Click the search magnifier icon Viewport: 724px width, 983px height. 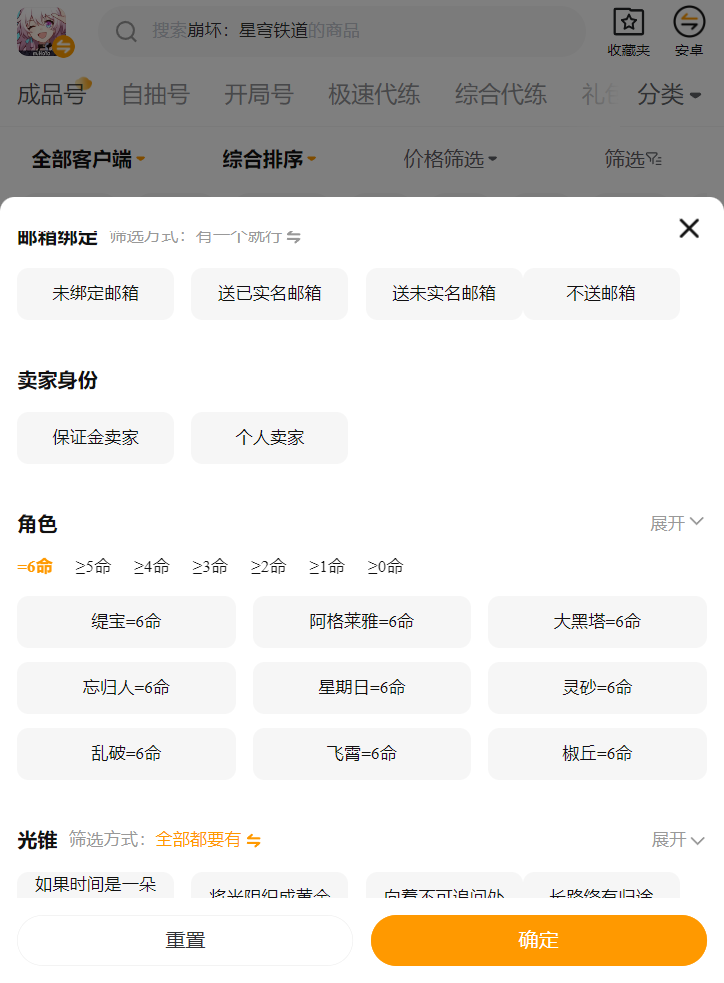126,32
